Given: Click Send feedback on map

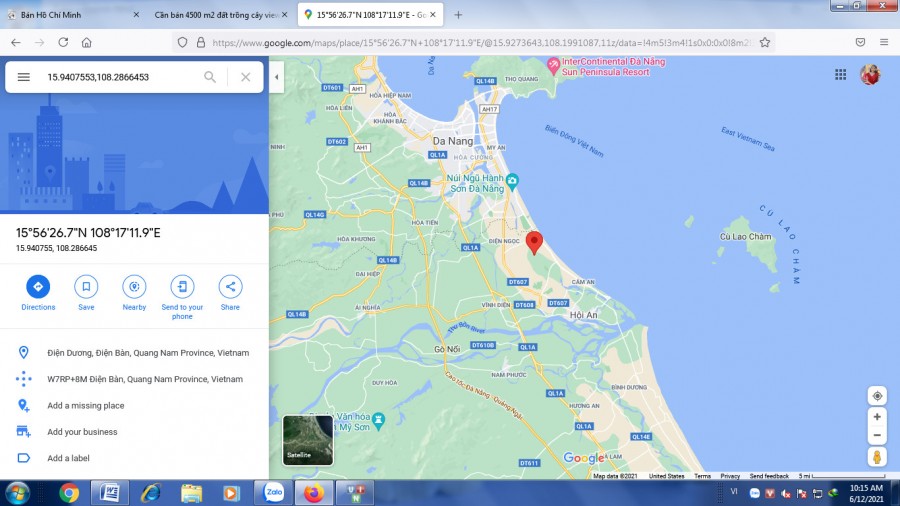Looking at the screenshot, I should [x=769, y=476].
